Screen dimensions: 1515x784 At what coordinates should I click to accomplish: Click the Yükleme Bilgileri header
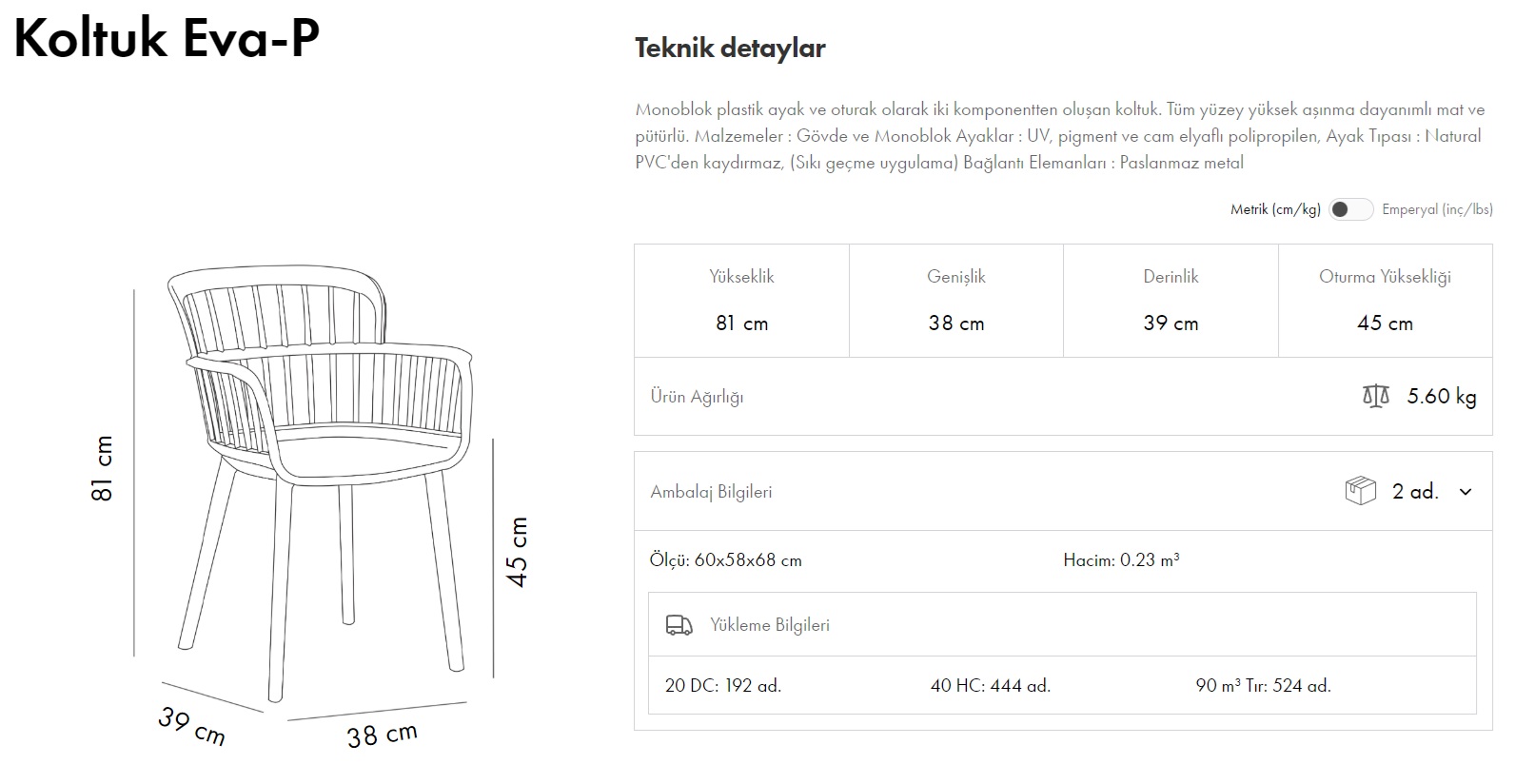click(770, 625)
